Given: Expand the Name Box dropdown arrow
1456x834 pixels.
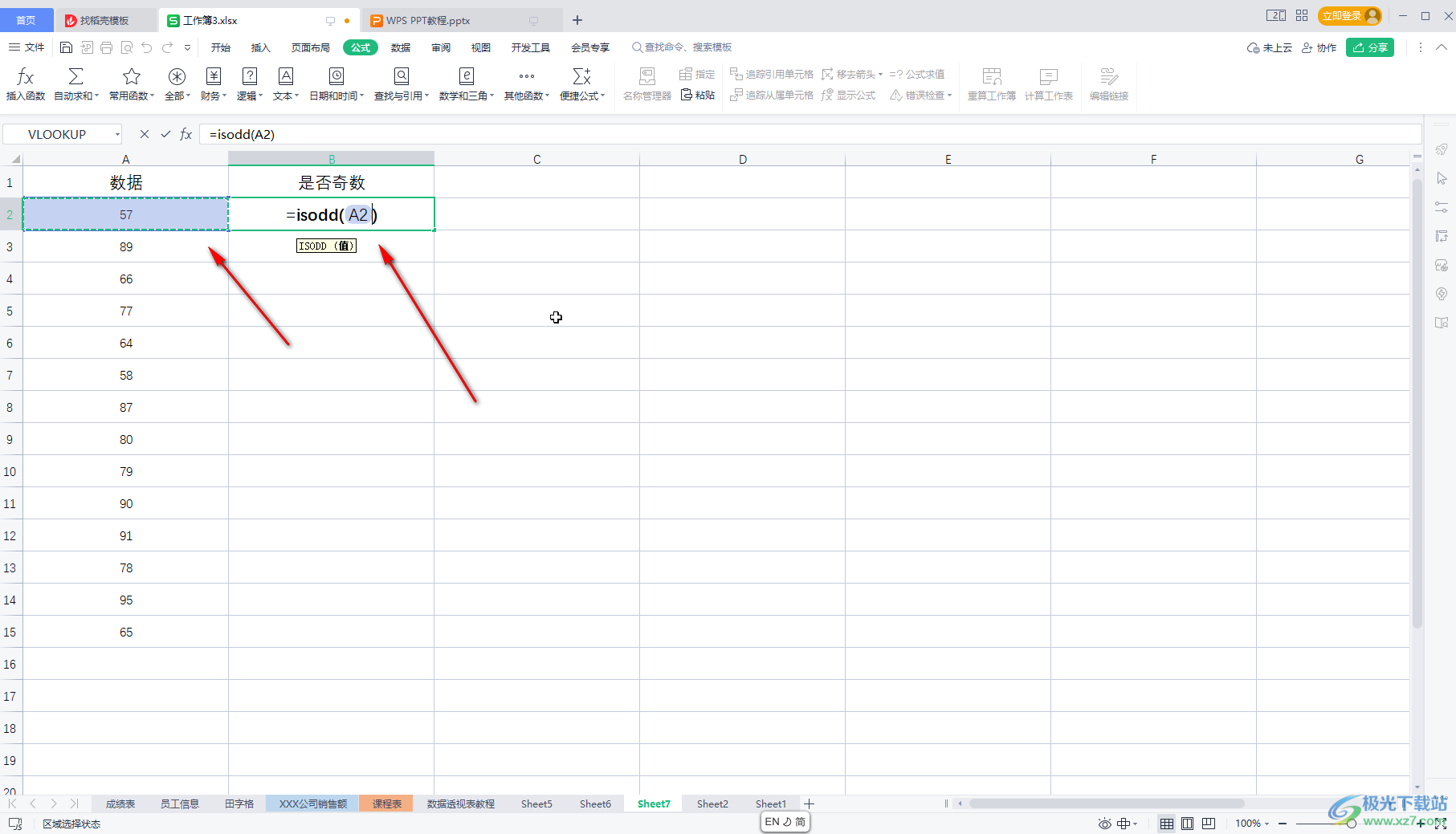Looking at the screenshot, I should click(x=117, y=134).
